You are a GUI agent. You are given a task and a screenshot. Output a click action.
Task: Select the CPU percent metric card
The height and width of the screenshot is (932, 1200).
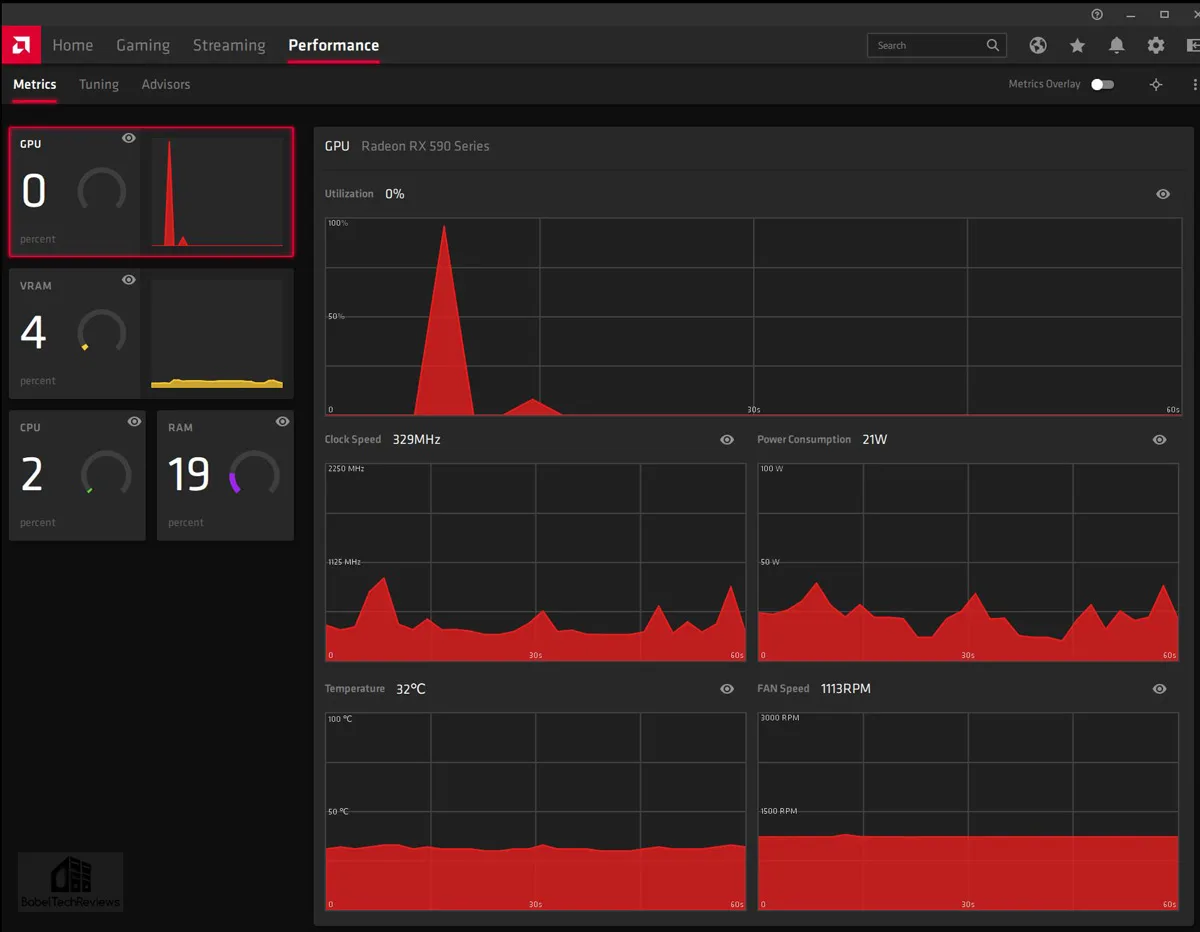click(78, 476)
